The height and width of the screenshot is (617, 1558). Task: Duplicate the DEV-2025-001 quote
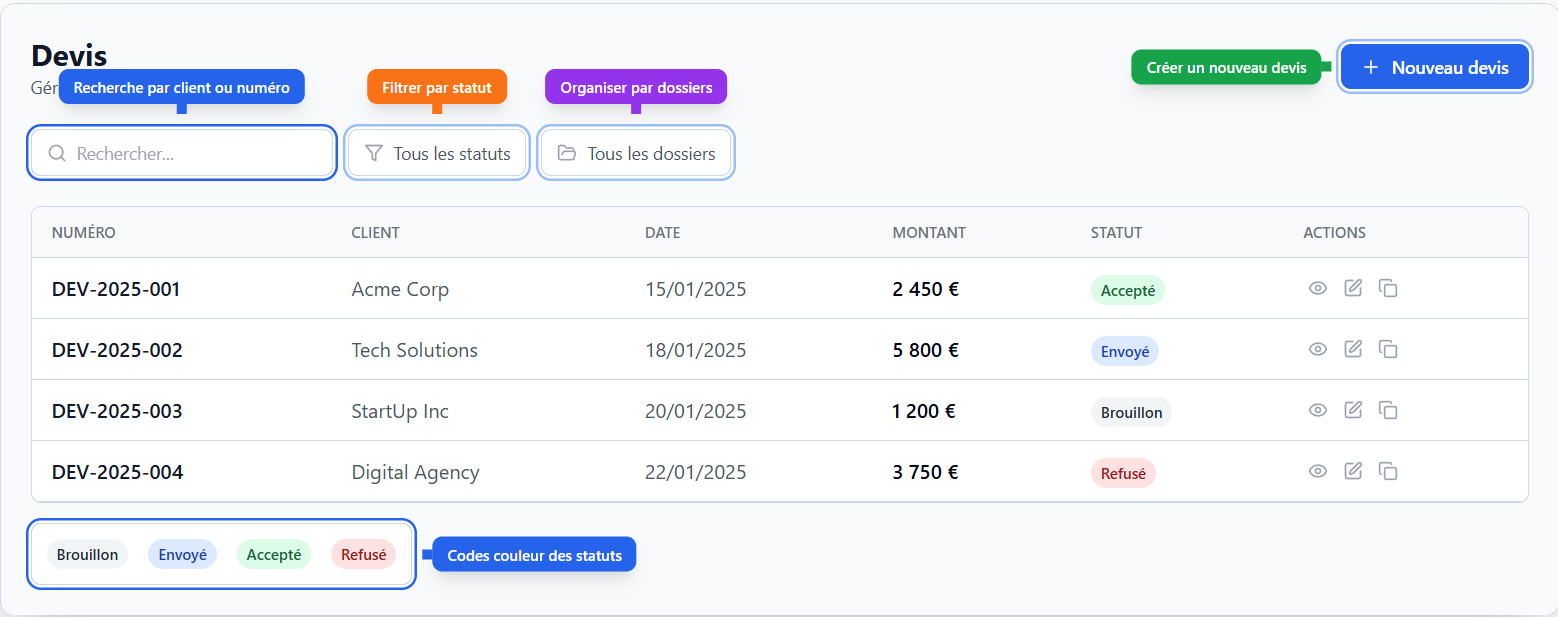(x=1388, y=288)
